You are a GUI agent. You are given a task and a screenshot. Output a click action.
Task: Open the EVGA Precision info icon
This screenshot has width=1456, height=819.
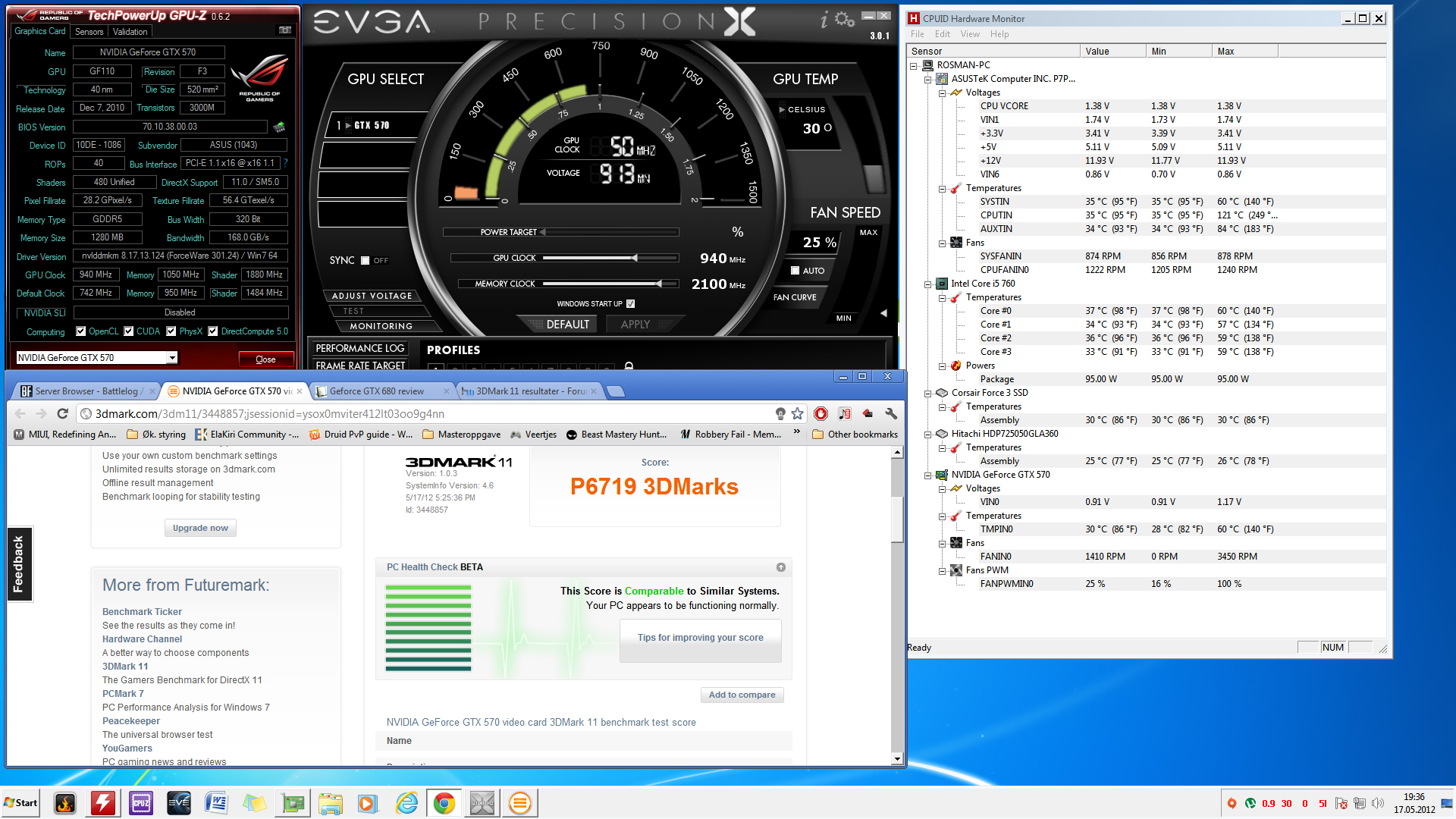point(824,20)
